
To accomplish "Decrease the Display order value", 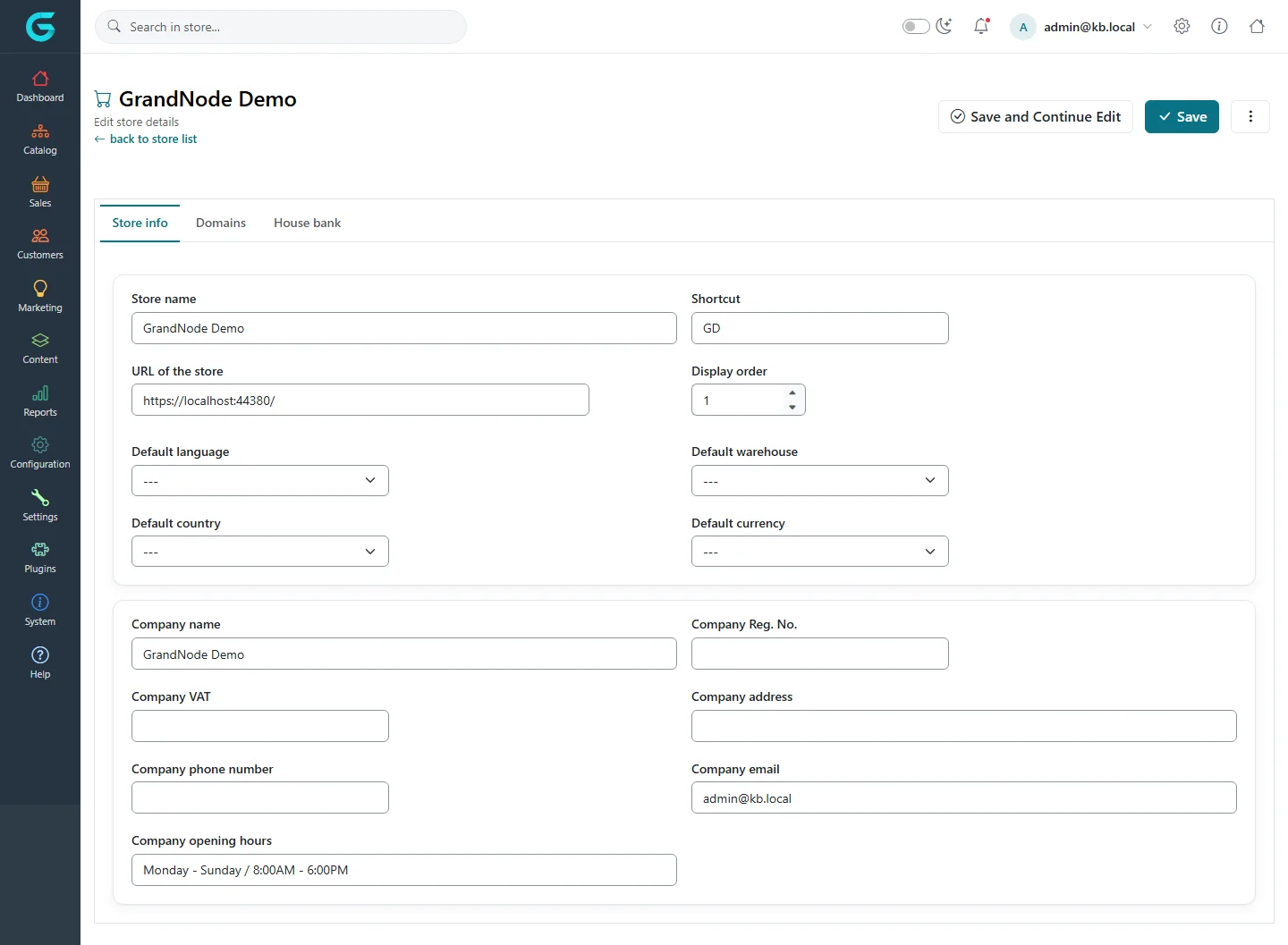I will (x=792, y=407).
